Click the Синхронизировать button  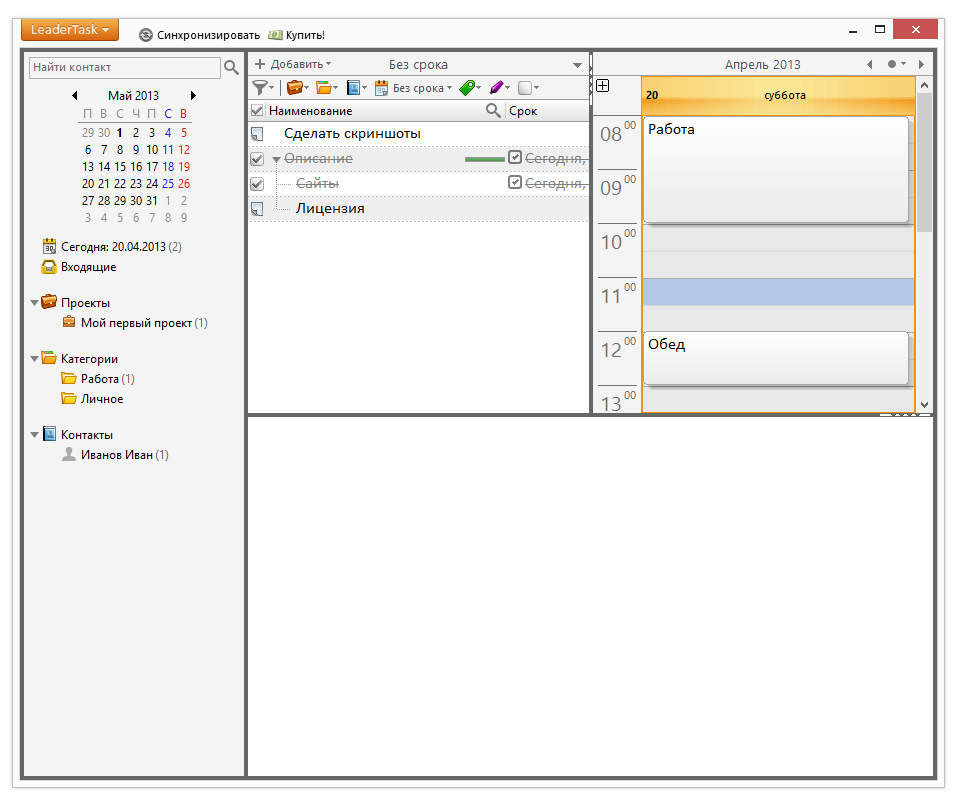click(x=200, y=35)
